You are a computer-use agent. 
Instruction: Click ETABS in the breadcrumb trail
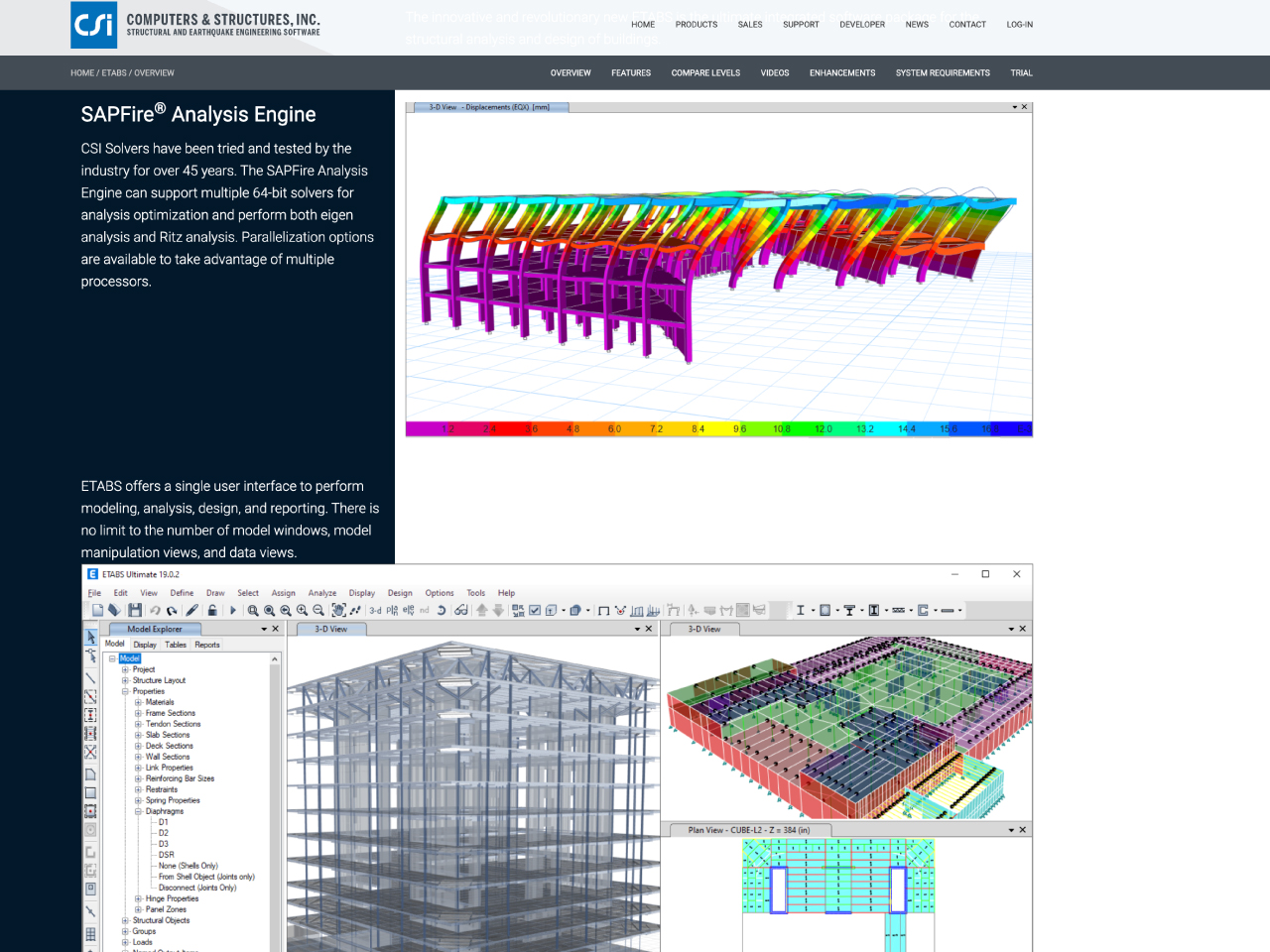click(114, 73)
